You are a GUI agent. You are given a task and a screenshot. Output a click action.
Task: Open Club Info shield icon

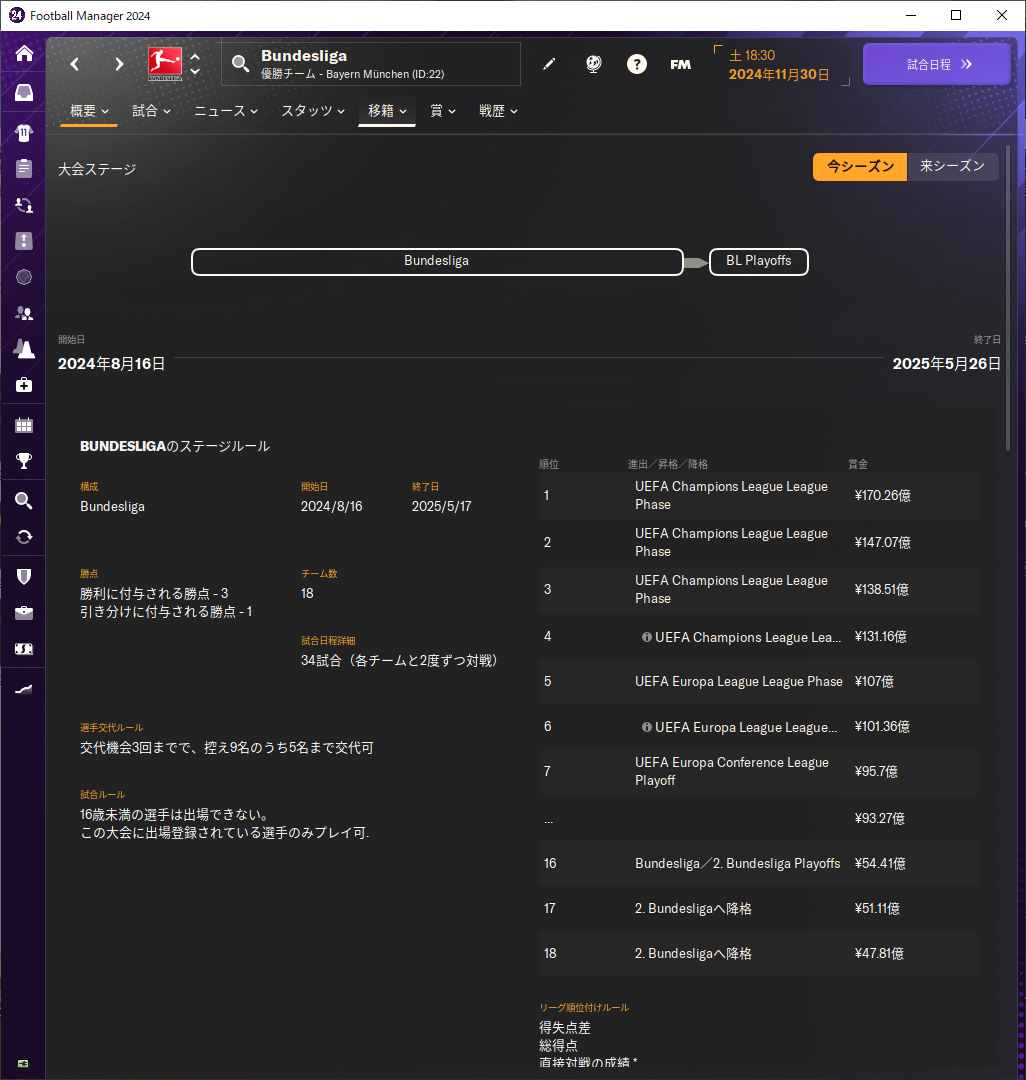[24, 577]
